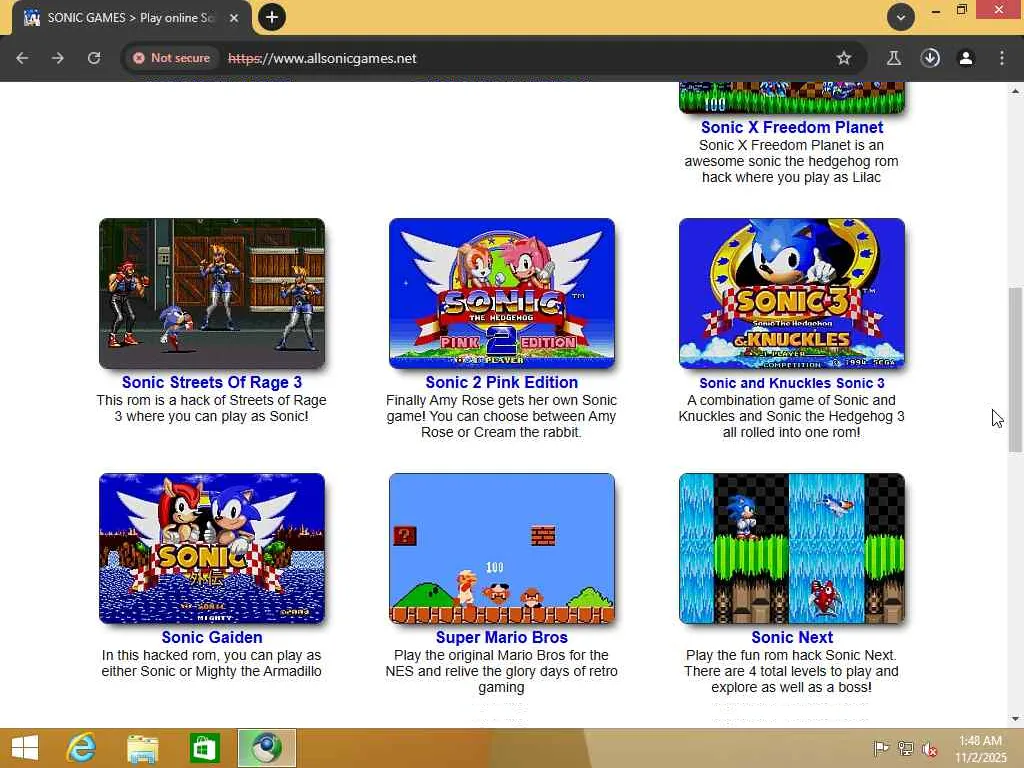1024x768 pixels.
Task: Open the Sonic X Freedom Planet link
Action: click(x=792, y=127)
